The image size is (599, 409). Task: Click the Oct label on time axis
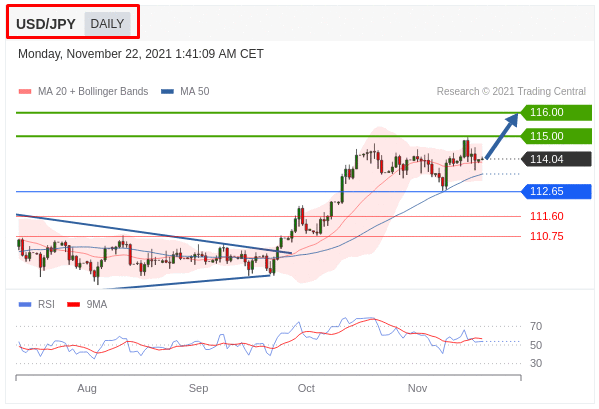pyautogui.click(x=306, y=388)
